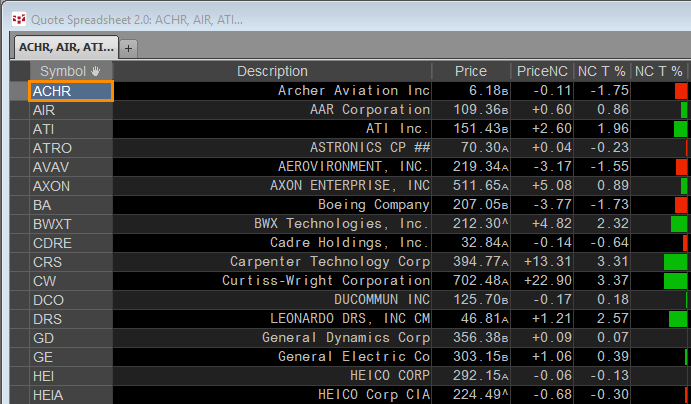Click the red bar indicator for BA
This screenshot has height=404, width=691.
click(x=681, y=205)
